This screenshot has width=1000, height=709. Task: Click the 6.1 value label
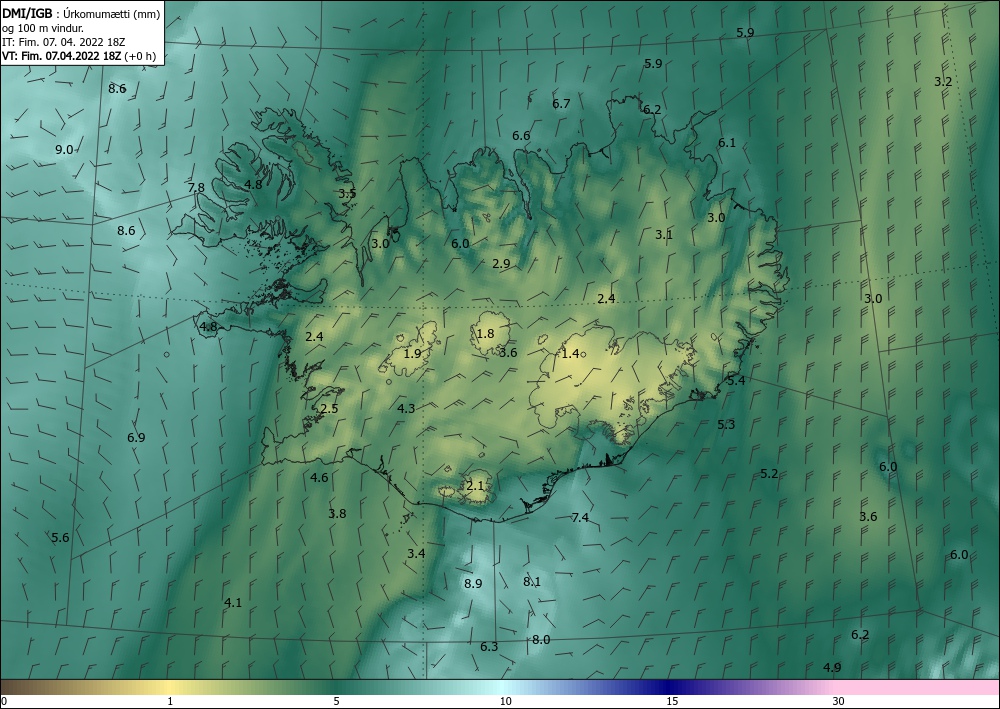tap(727, 143)
